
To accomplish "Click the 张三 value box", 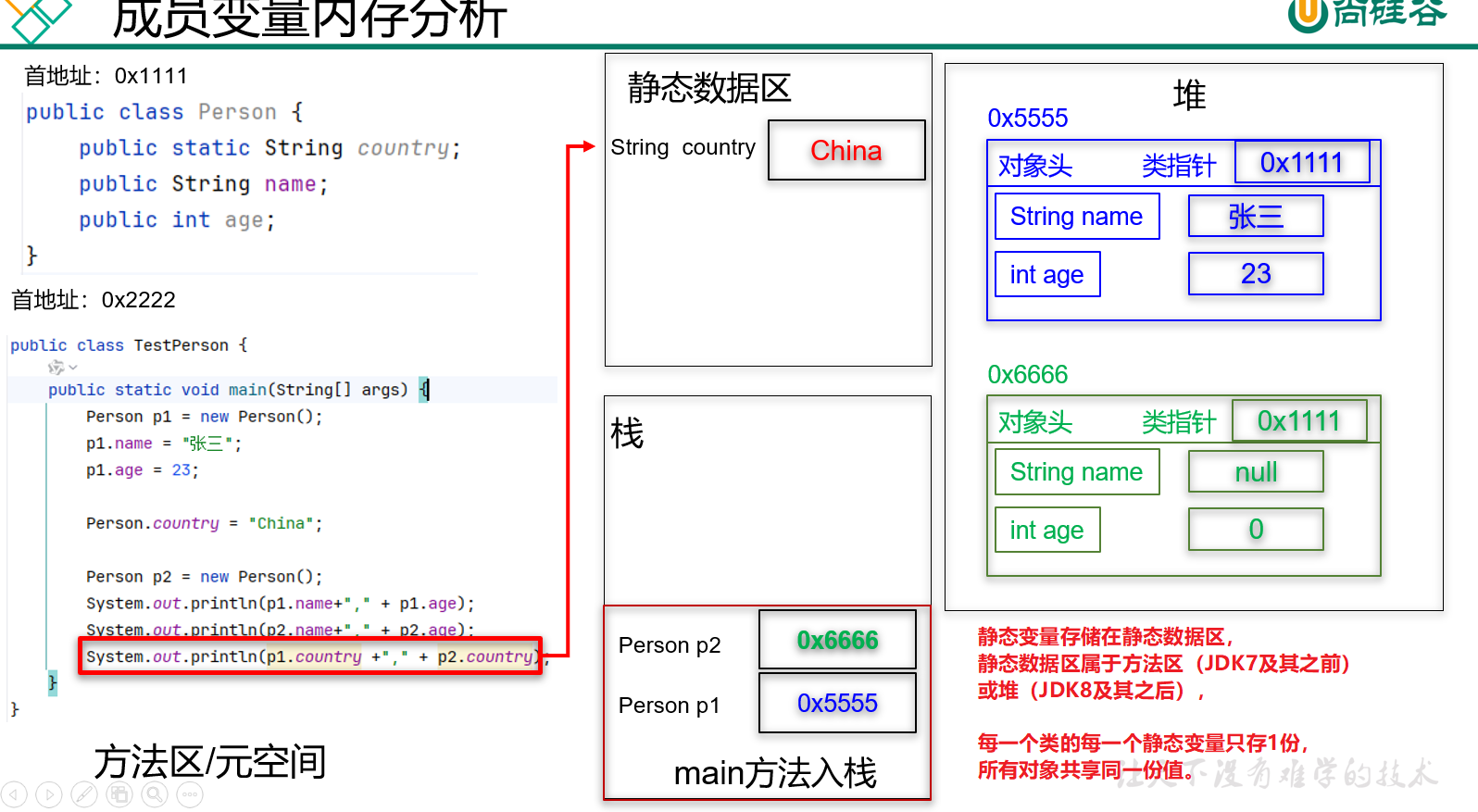I will pyautogui.click(x=1256, y=217).
